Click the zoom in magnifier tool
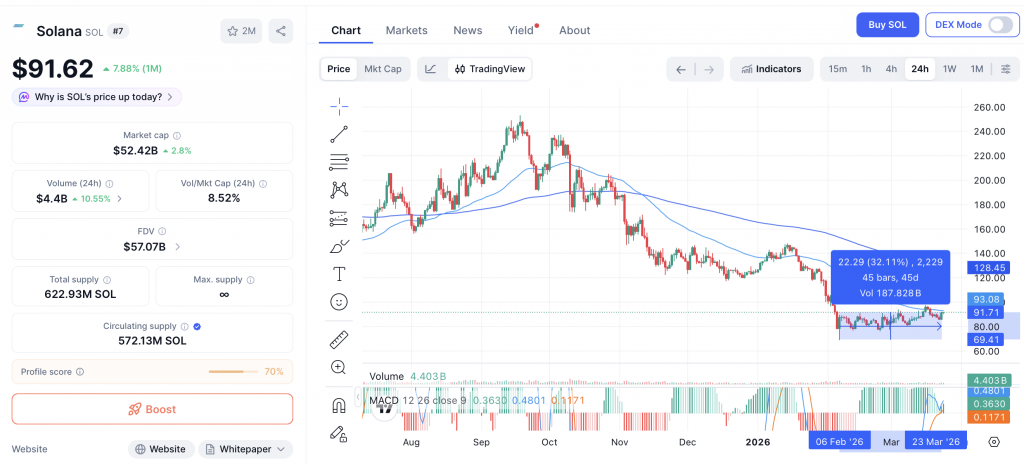Image resolution: width=1024 pixels, height=464 pixels. (x=339, y=367)
